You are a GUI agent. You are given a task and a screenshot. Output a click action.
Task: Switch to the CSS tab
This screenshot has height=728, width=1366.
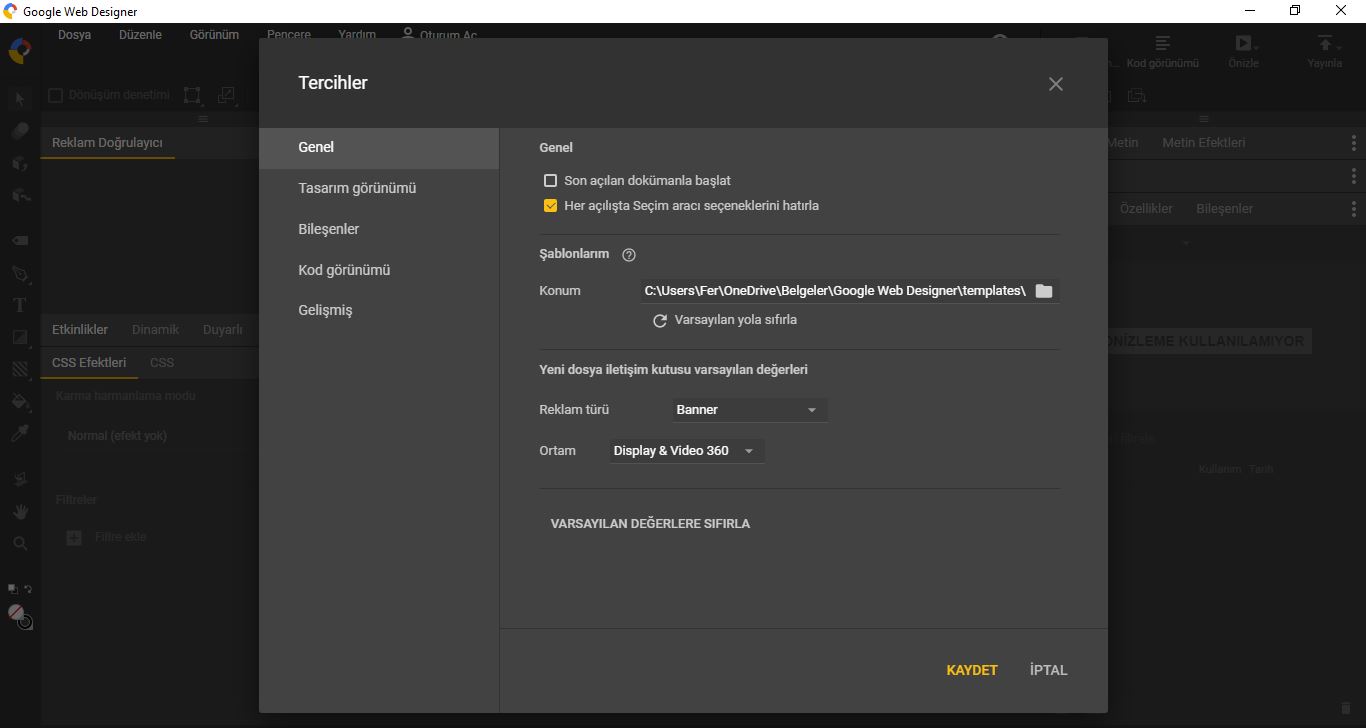pos(162,363)
